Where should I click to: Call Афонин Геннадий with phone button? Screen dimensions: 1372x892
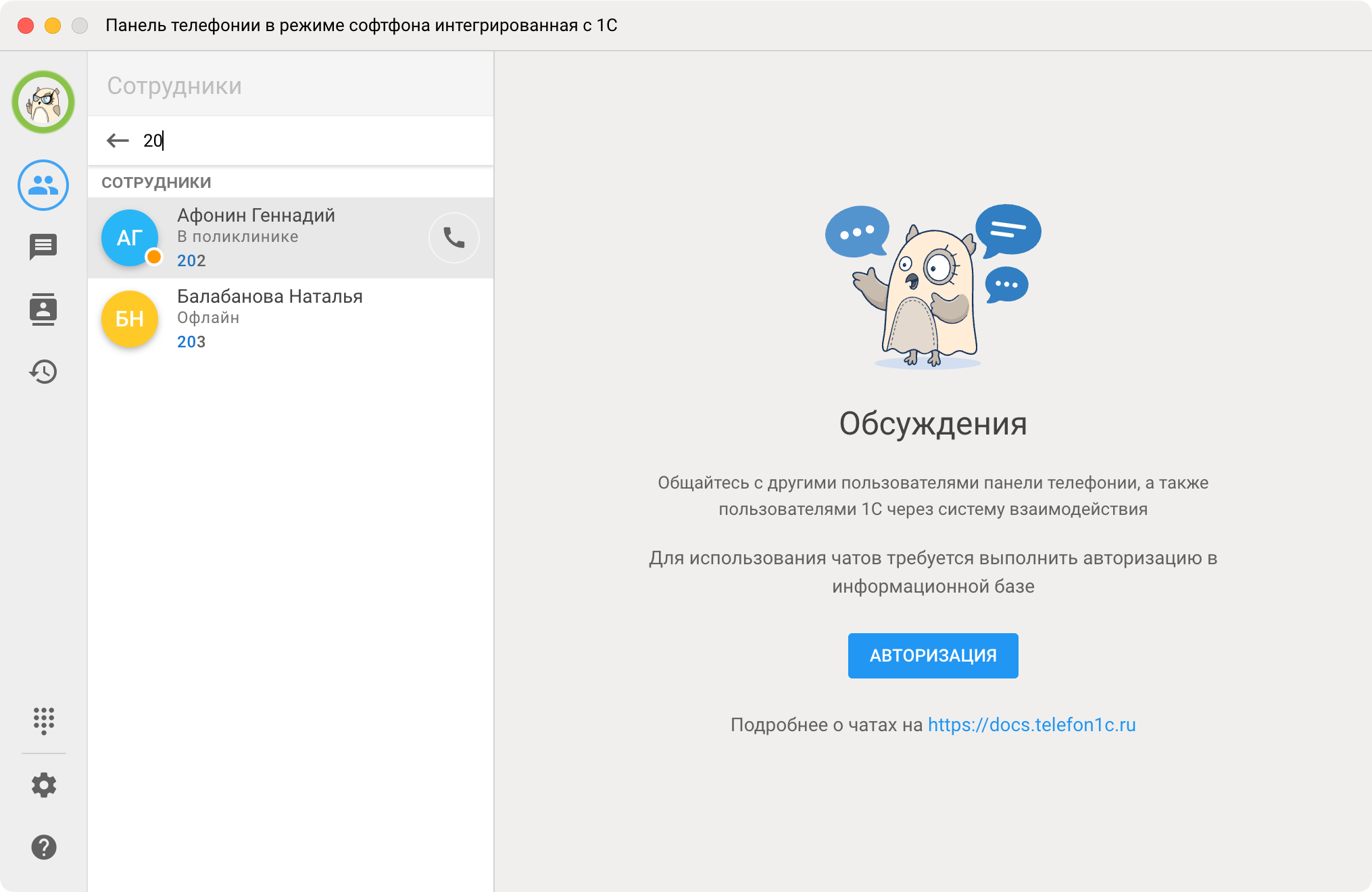[x=454, y=238]
